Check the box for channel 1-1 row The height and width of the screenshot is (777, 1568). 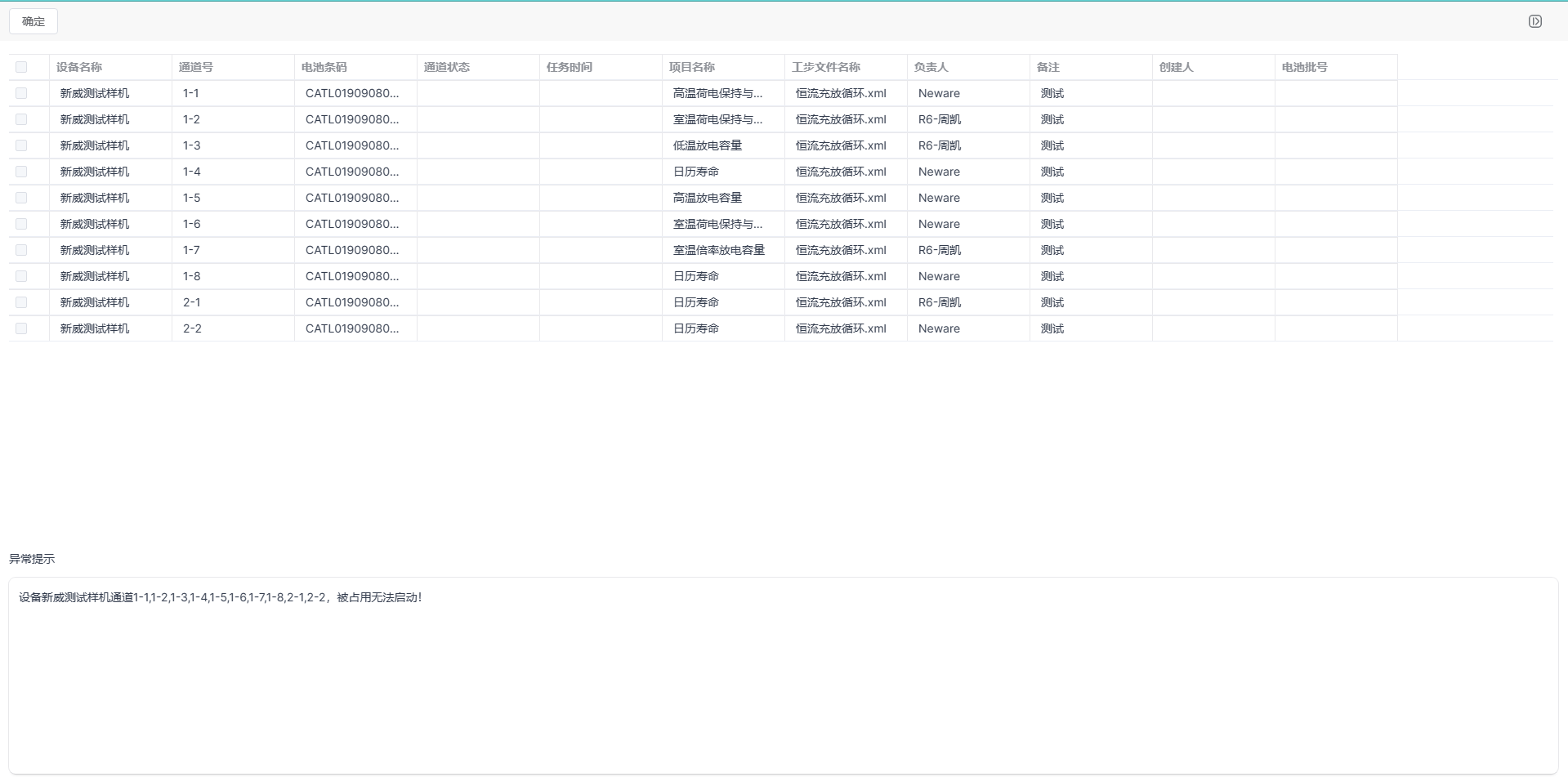point(21,93)
